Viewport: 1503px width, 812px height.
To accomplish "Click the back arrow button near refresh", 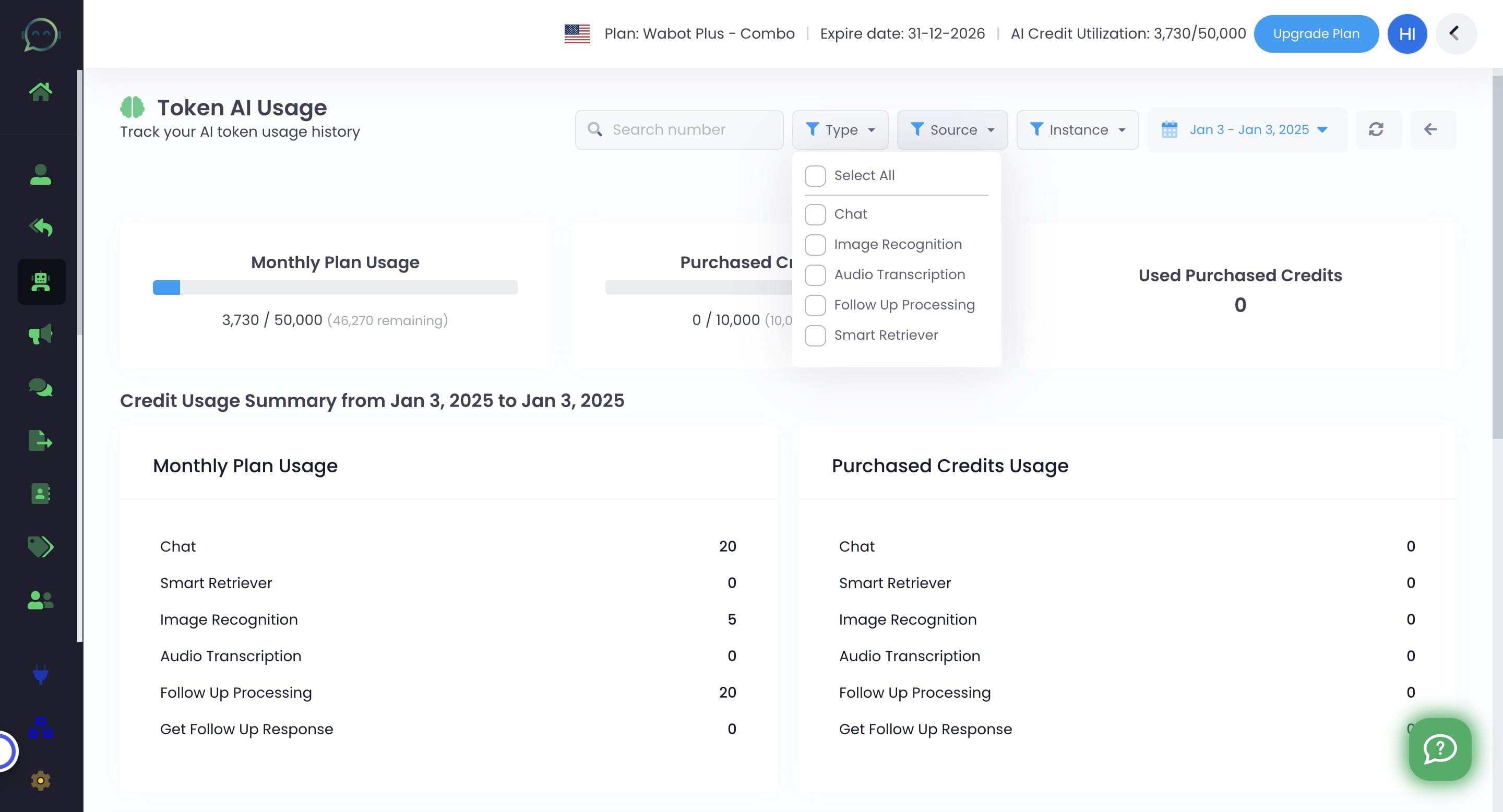I will click(1430, 129).
